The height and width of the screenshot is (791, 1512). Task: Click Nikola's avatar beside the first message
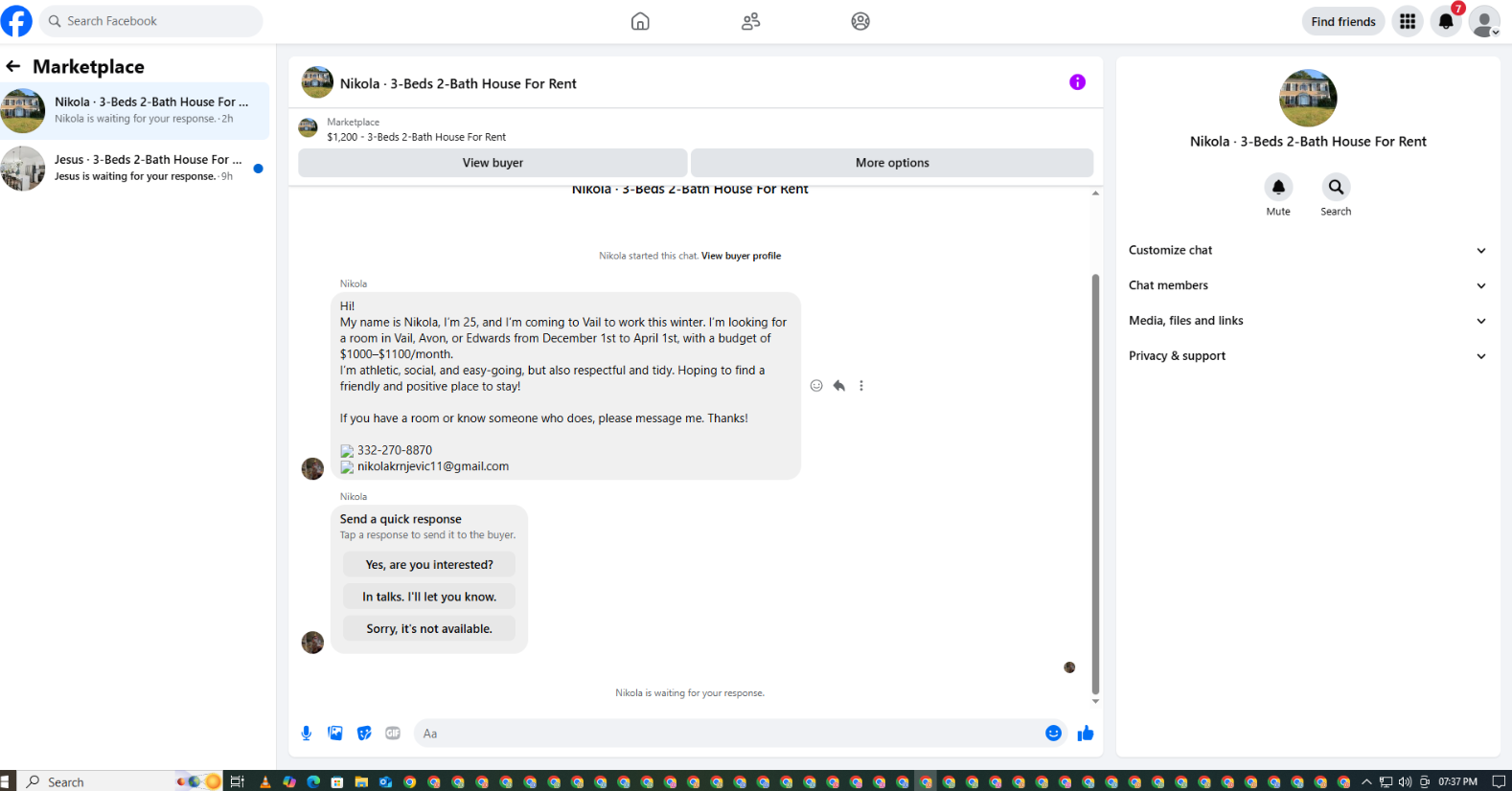click(312, 468)
